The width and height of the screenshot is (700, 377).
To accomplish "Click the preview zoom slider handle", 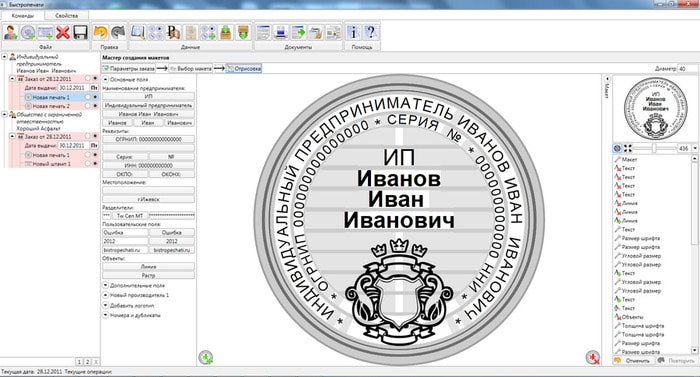I will pos(654,148).
